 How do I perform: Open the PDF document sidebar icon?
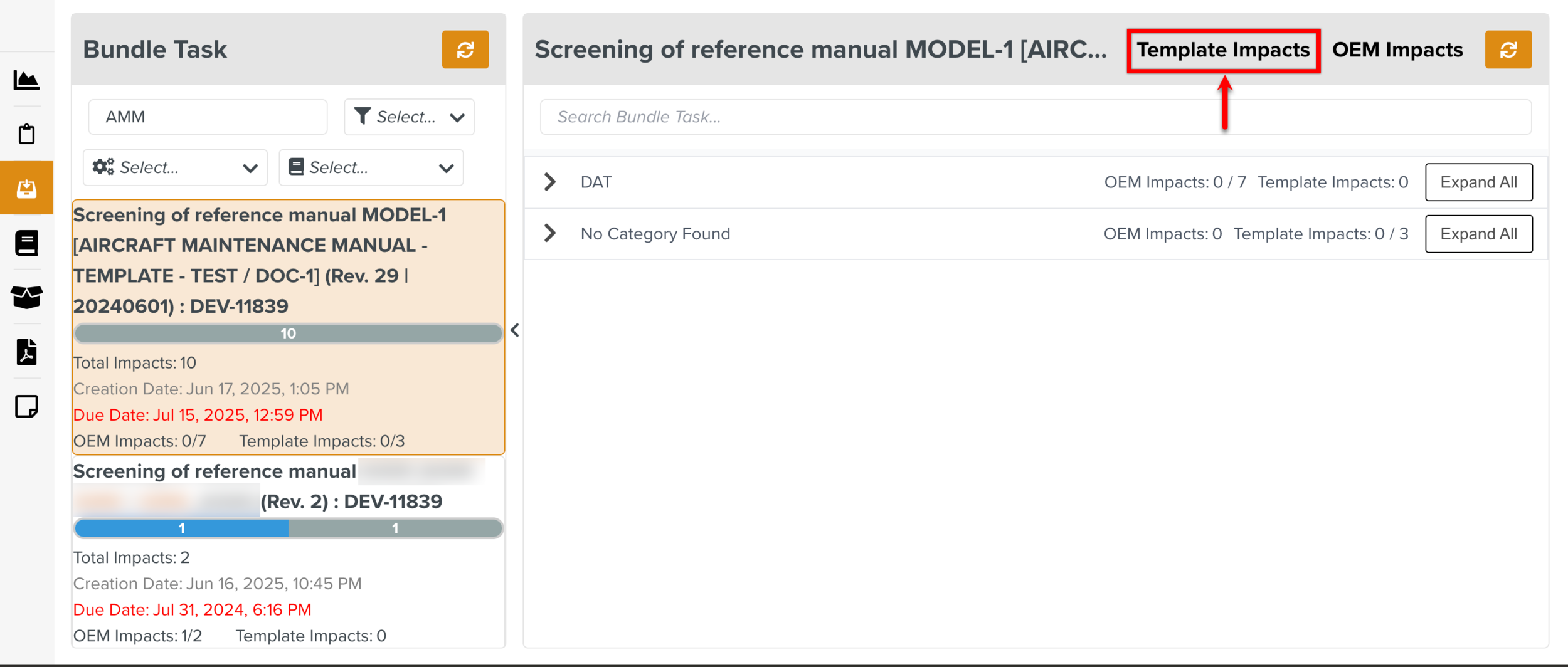pos(26,352)
